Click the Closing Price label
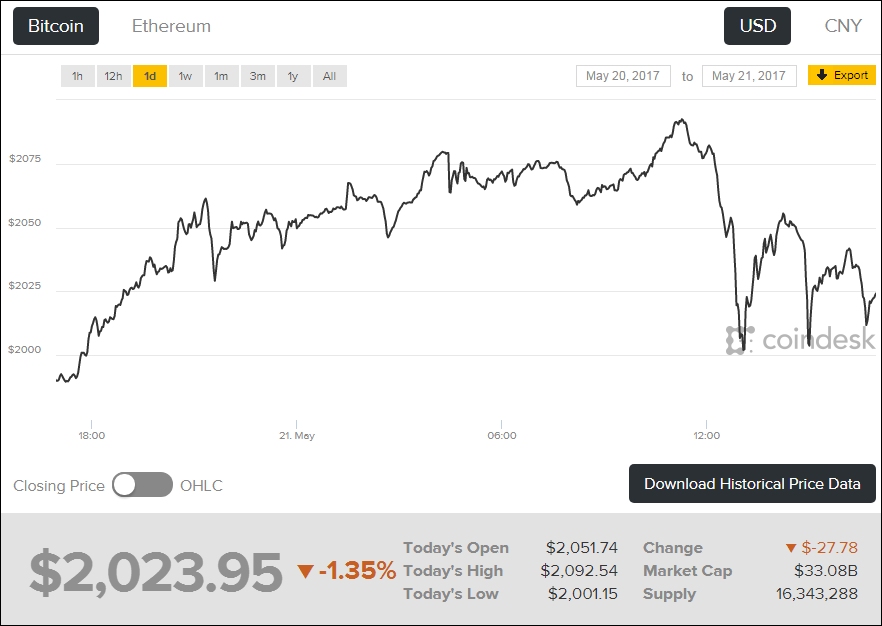Viewport: 882px width, 626px height. 59,486
